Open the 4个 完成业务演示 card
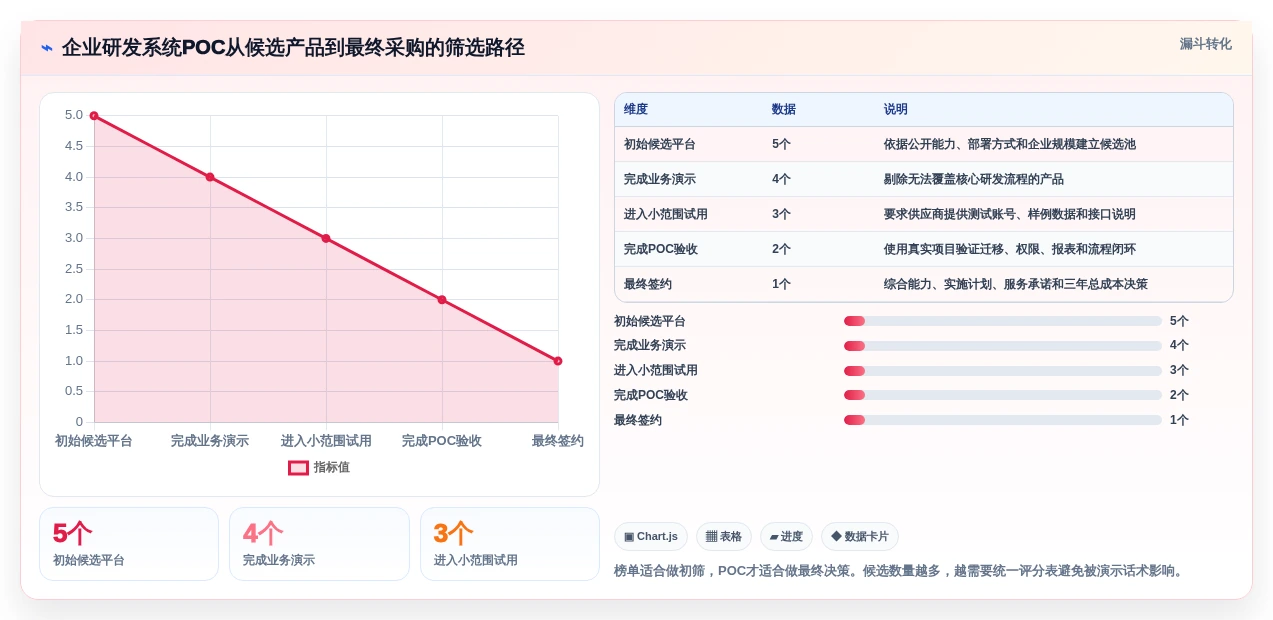The image size is (1273, 620). point(319,544)
